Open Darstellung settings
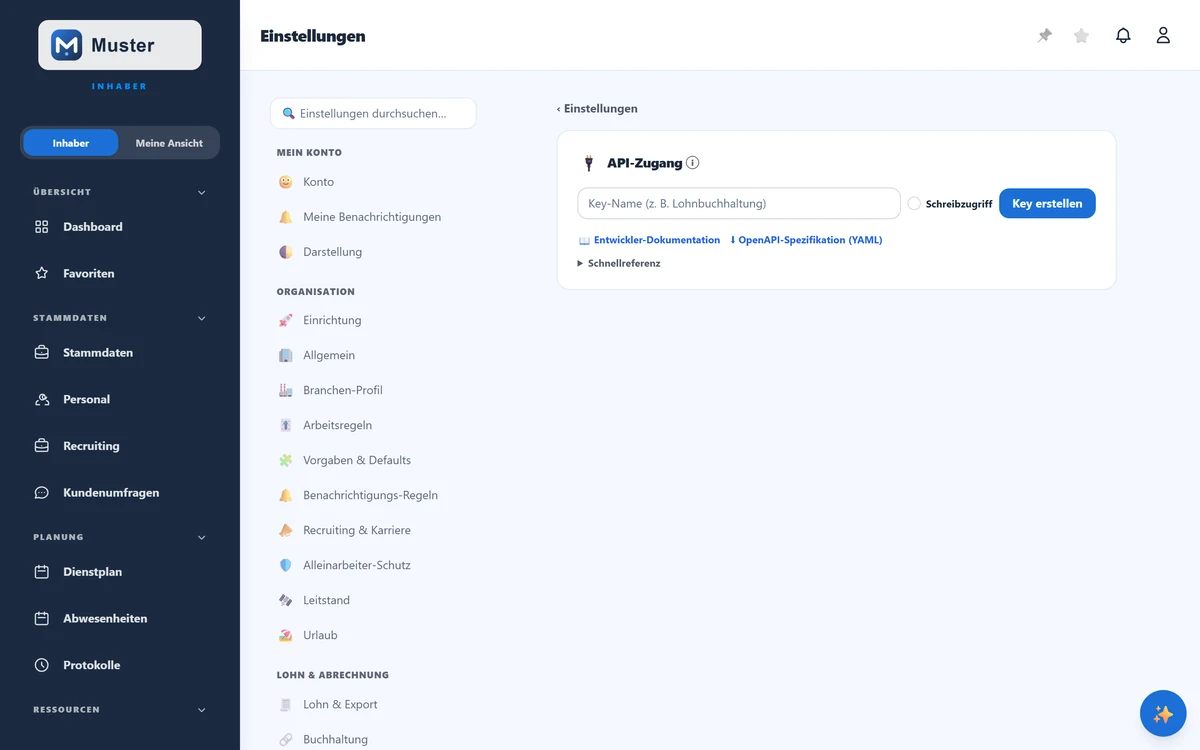This screenshot has width=1200, height=750. (x=373, y=252)
